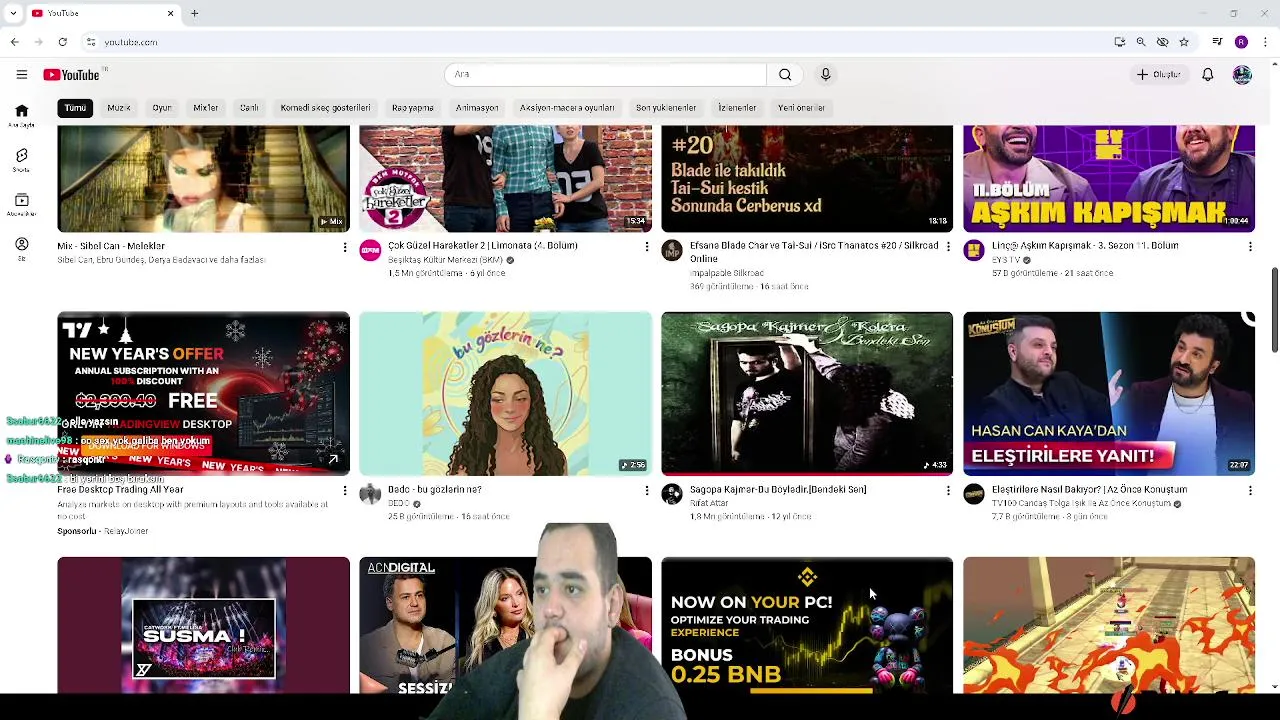This screenshot has width=1280, height=720.
Task: Open TV100 channel avatar
Action: click(974, 494)
